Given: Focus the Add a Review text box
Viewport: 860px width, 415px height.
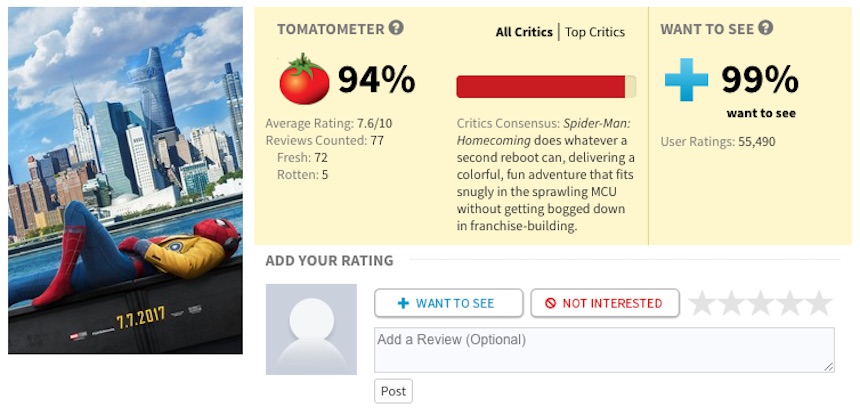Looking at the screenshot, I should tap(604, 350).
